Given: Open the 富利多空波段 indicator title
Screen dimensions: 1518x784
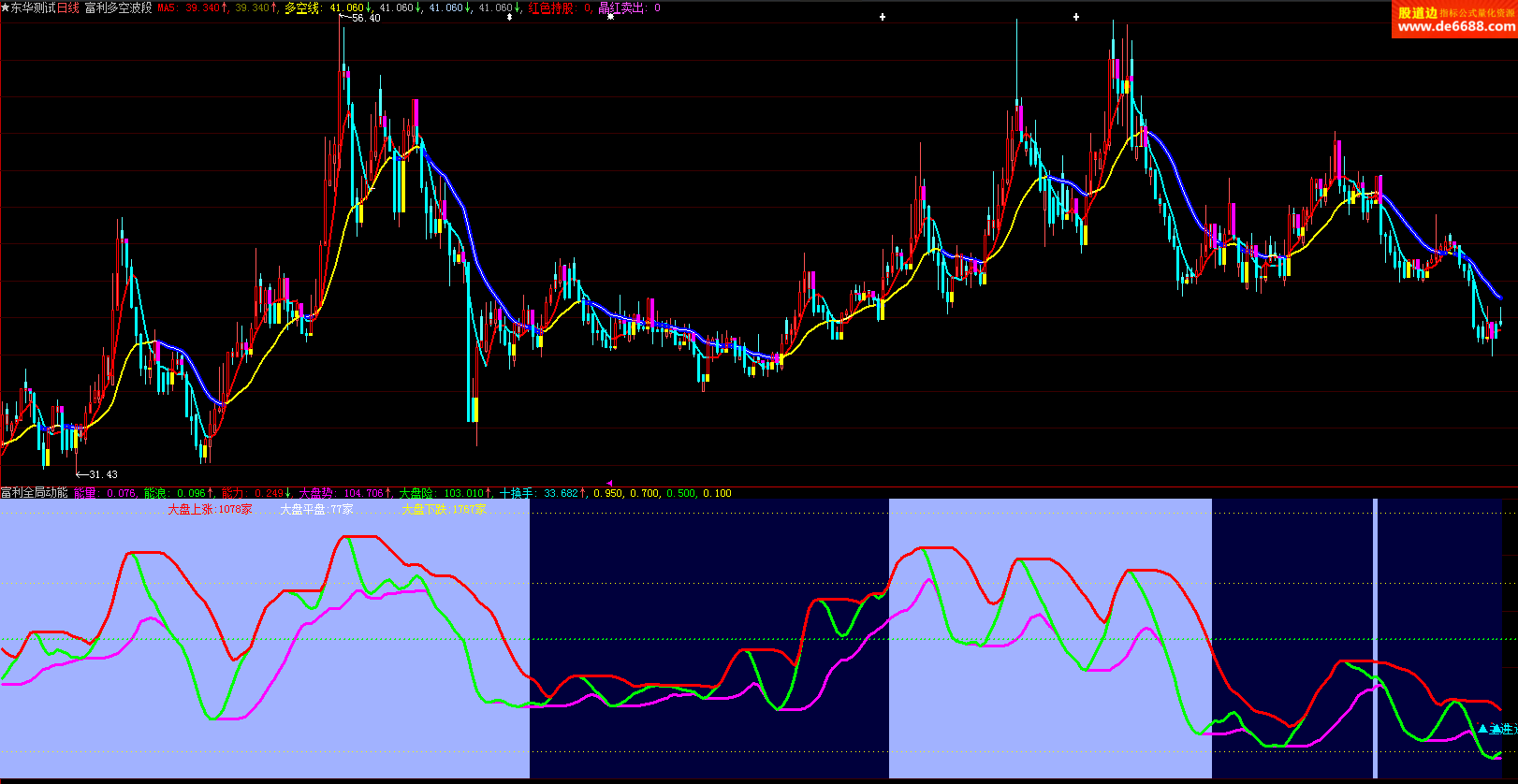Looking at the screenshot, I should (118, 7).
